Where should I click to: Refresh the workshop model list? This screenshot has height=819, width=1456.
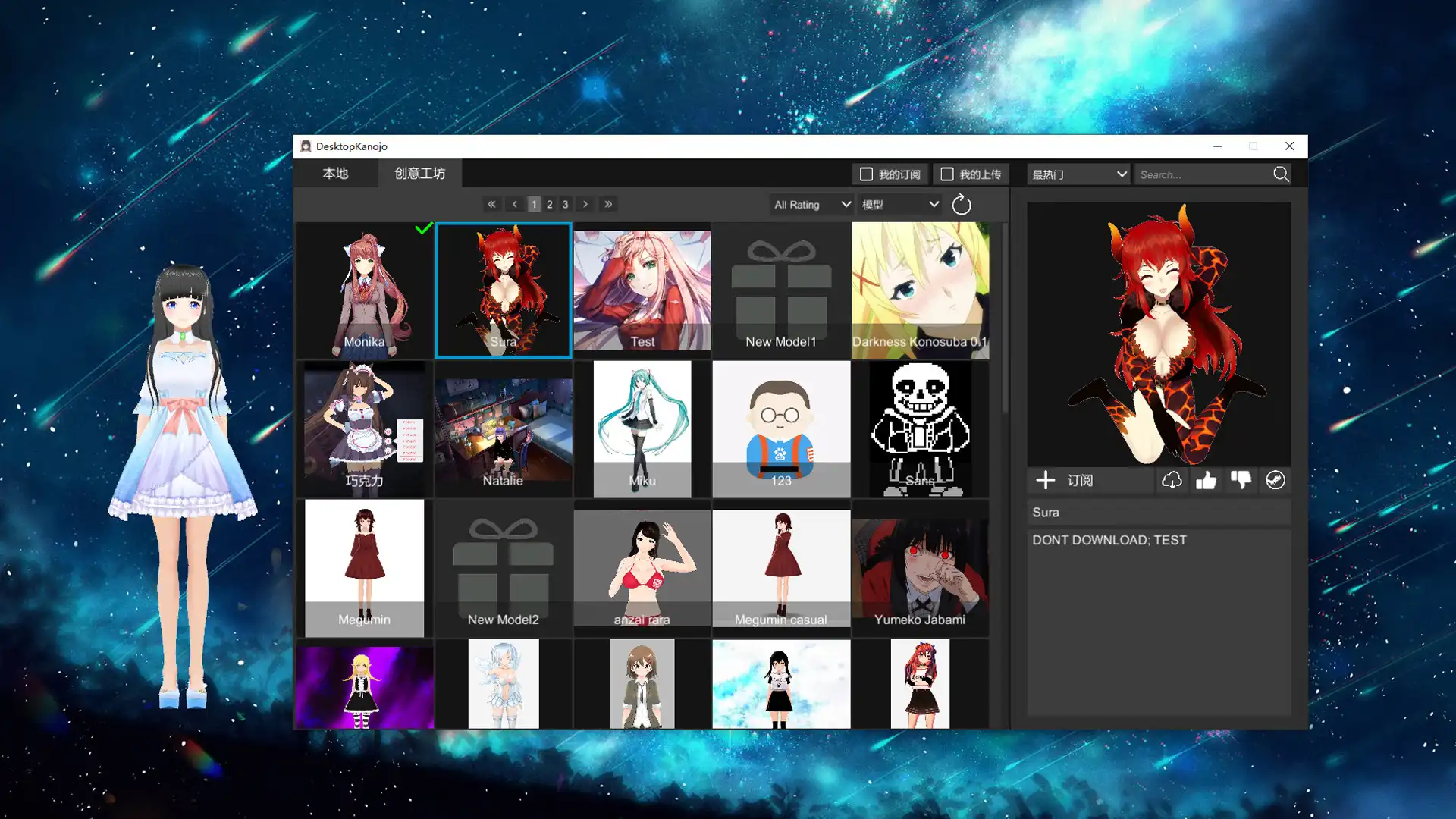tap(961, 204)
